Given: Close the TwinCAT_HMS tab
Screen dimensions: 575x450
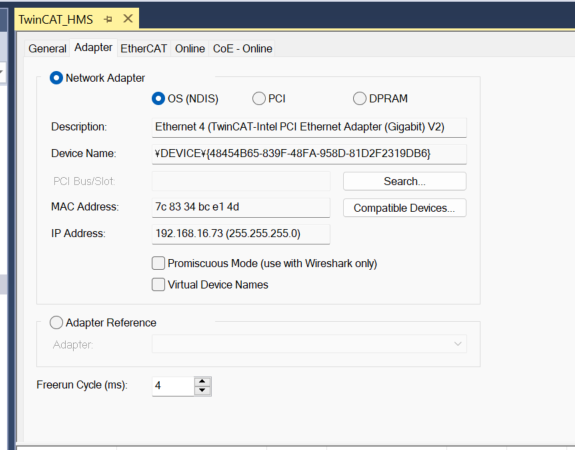Looking at the screenshot, I should click(128, 18).
